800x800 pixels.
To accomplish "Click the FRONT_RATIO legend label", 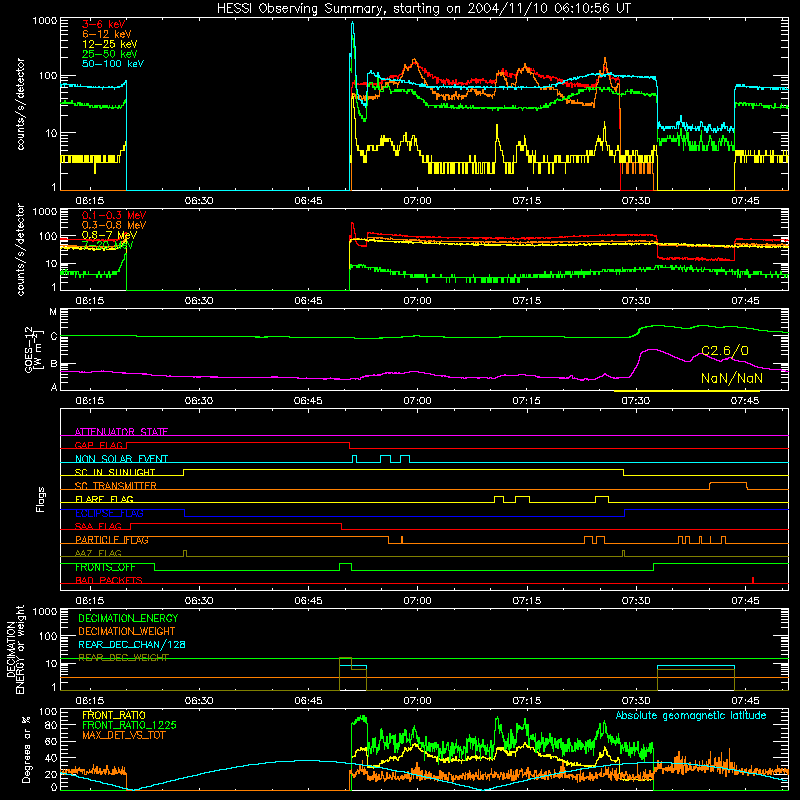I will coord(114,715).
